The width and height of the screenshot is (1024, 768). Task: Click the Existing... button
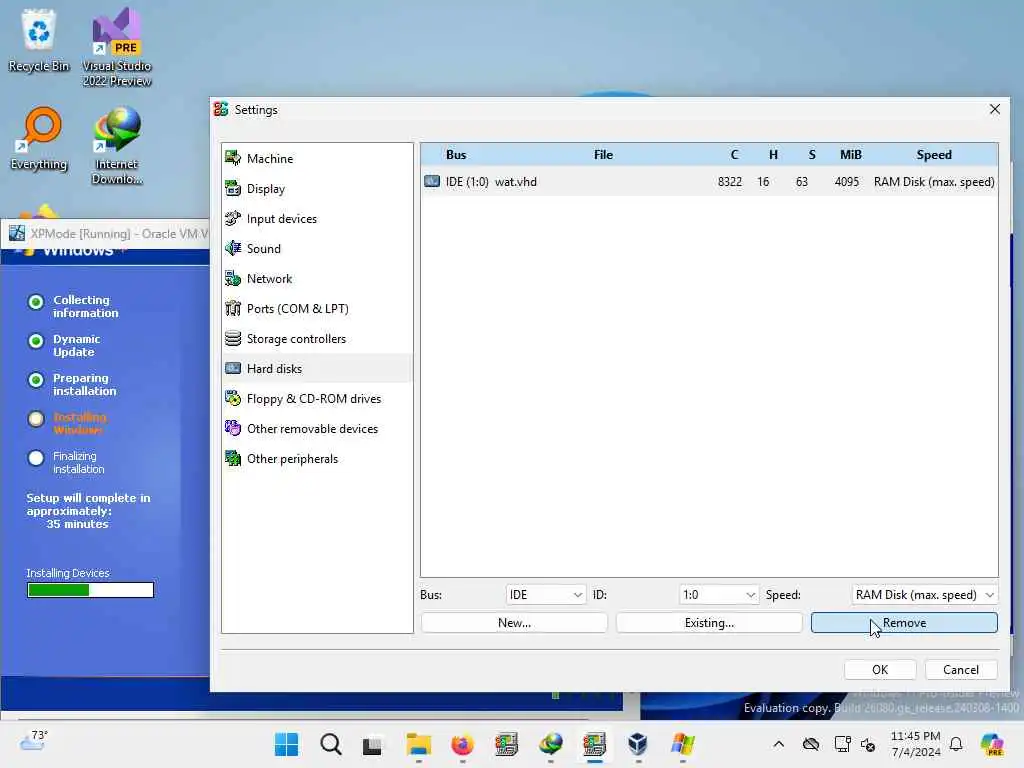click(x=709, y=623)
